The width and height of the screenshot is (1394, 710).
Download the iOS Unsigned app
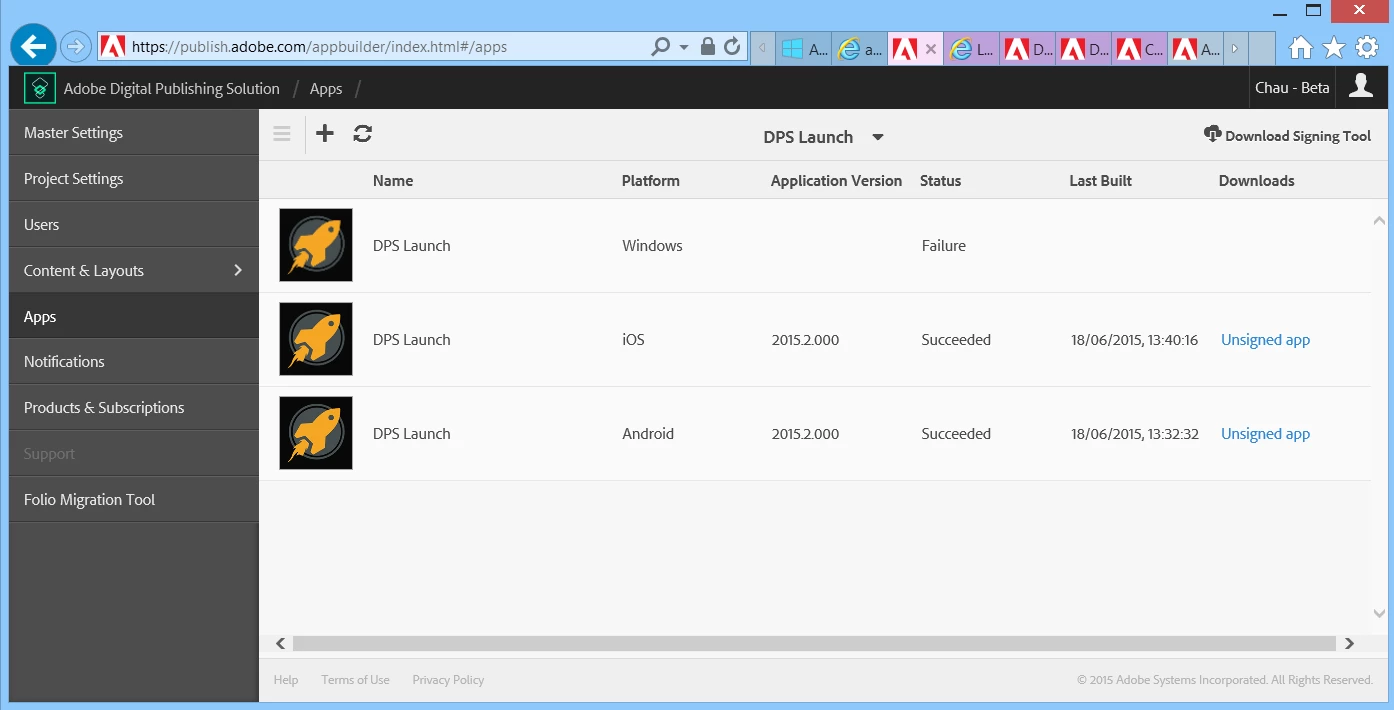point(1266,340)
